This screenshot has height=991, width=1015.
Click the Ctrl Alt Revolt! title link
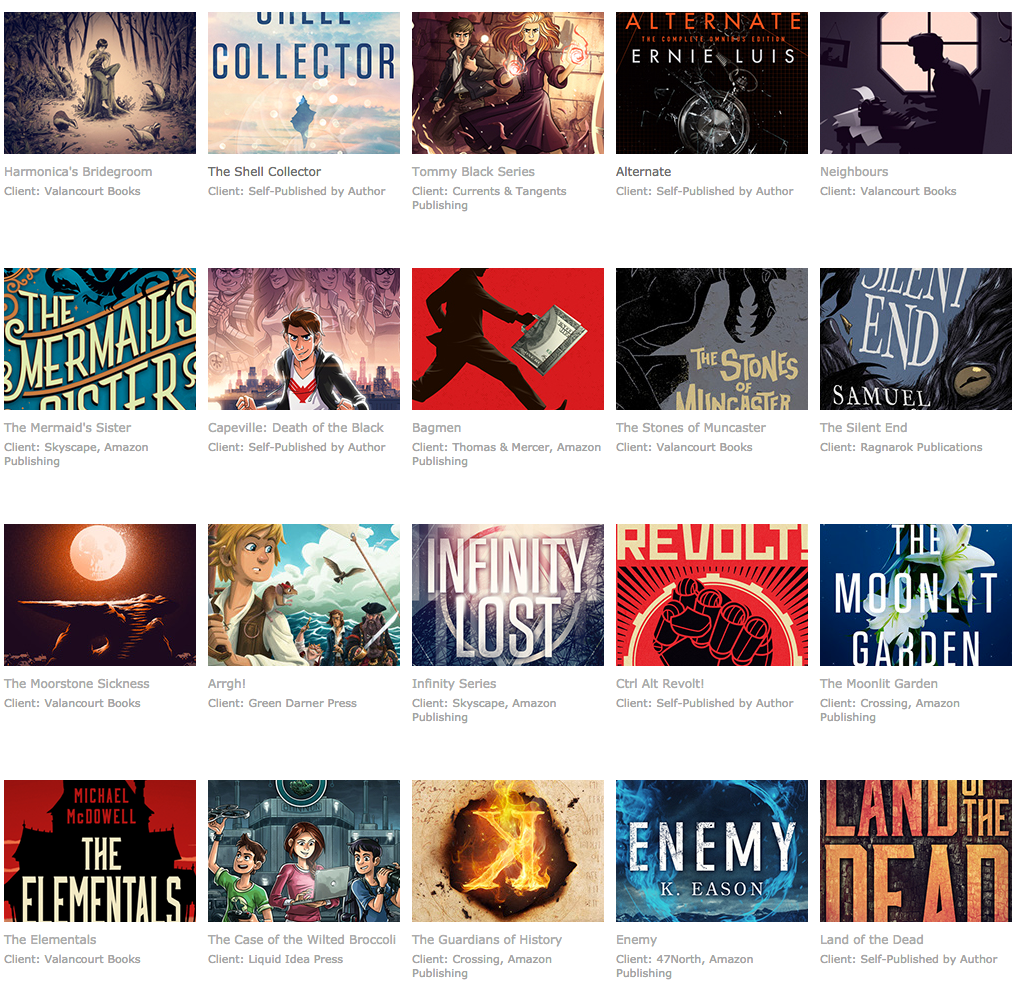(x=660, y=684)
